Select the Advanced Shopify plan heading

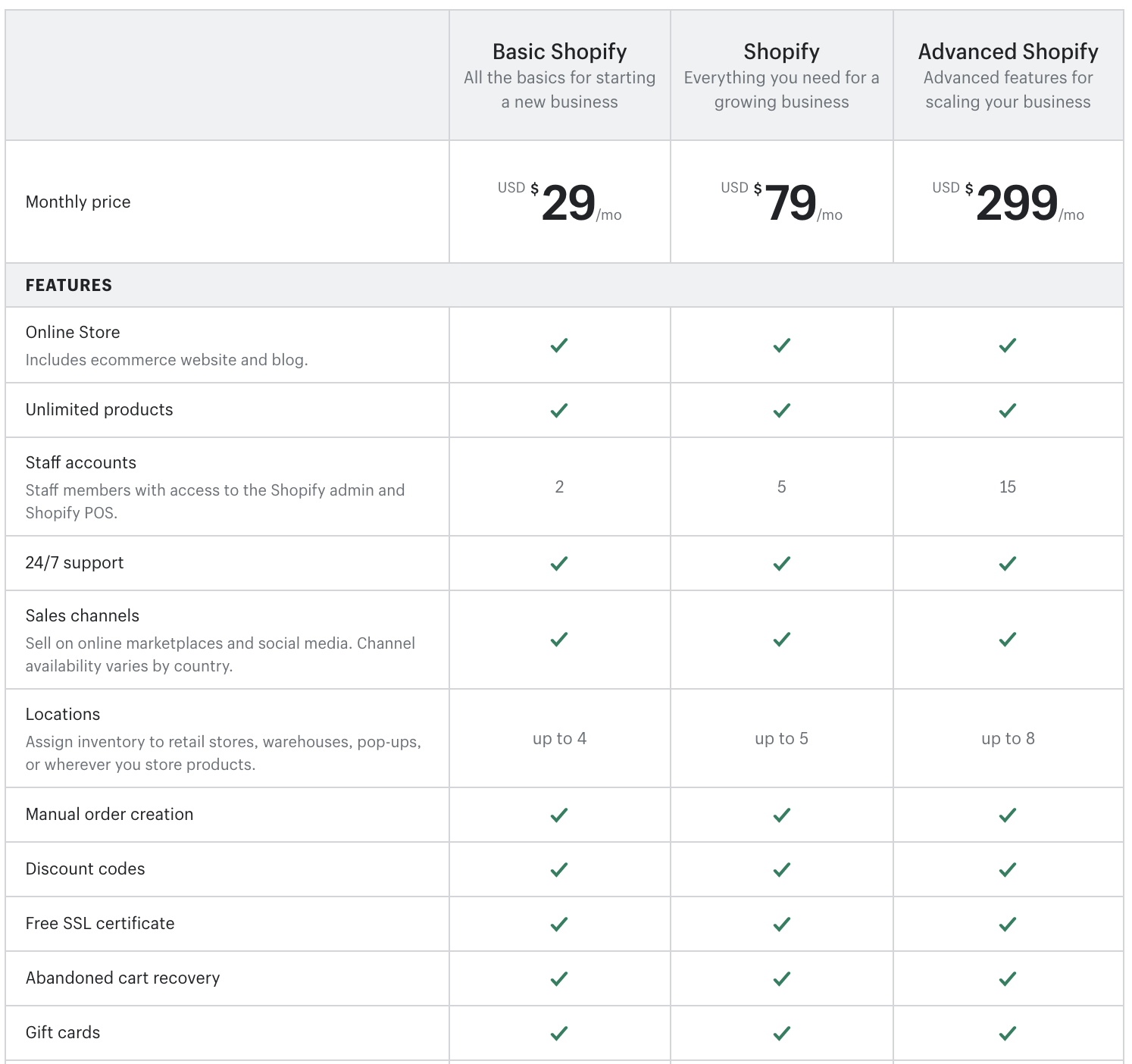(1008, 52)
